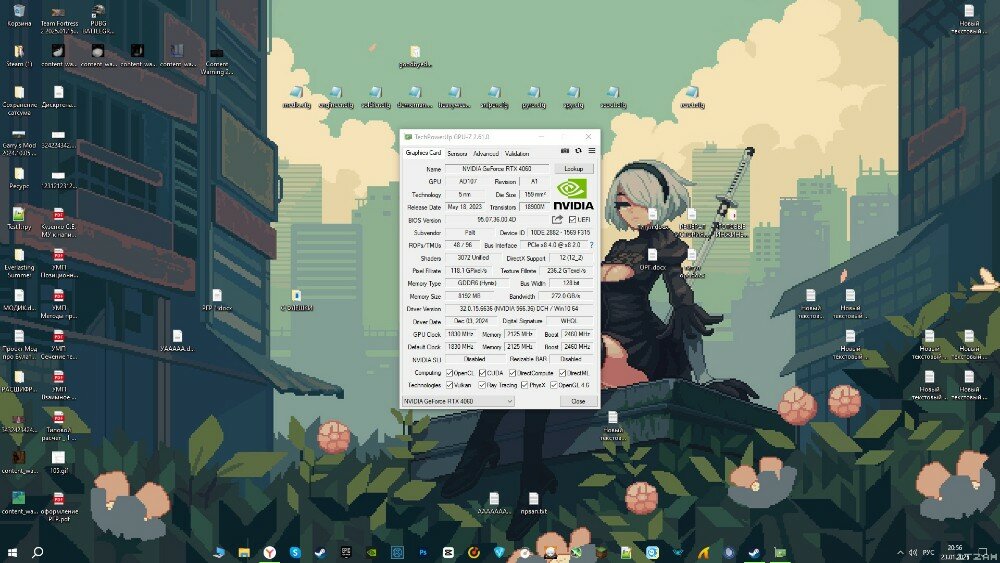Image resolution: width=1000 pixels, height=563 pixels.
Task: Click the Lookup button
Action: [x=573, y=169]
